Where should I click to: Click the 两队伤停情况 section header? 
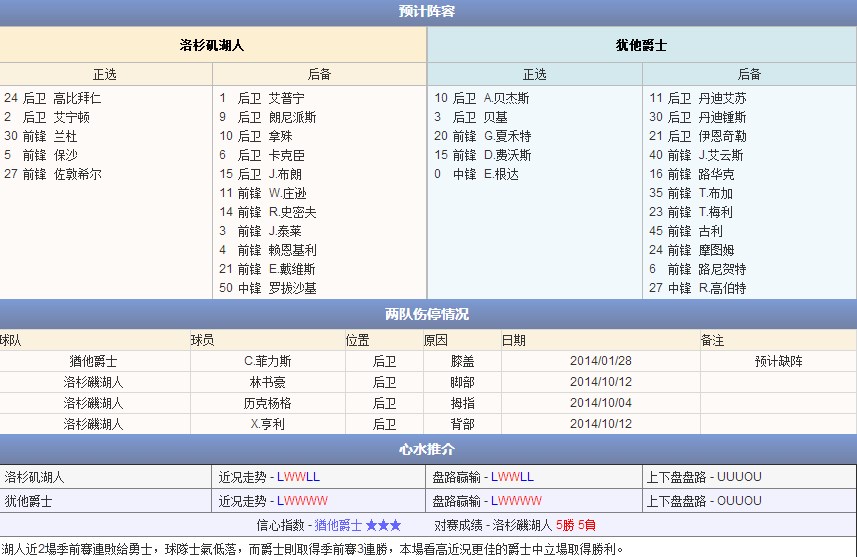[x=427, y=314]
